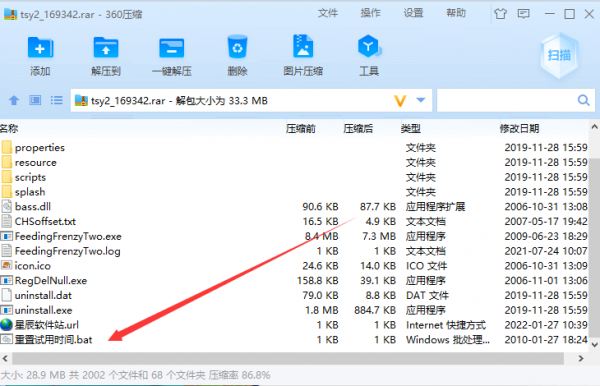
Task: Open the 设置 (Settings) menu
Action: tap(413, 13)
